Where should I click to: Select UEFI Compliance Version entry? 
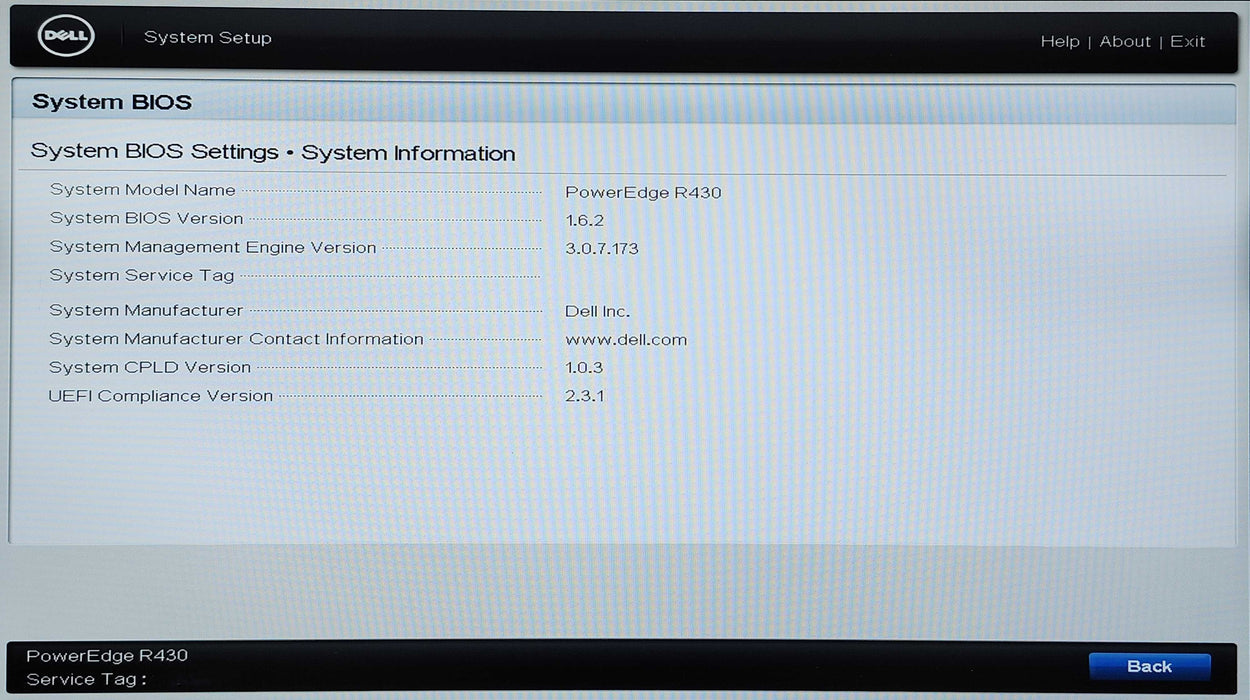click(161, 396)
